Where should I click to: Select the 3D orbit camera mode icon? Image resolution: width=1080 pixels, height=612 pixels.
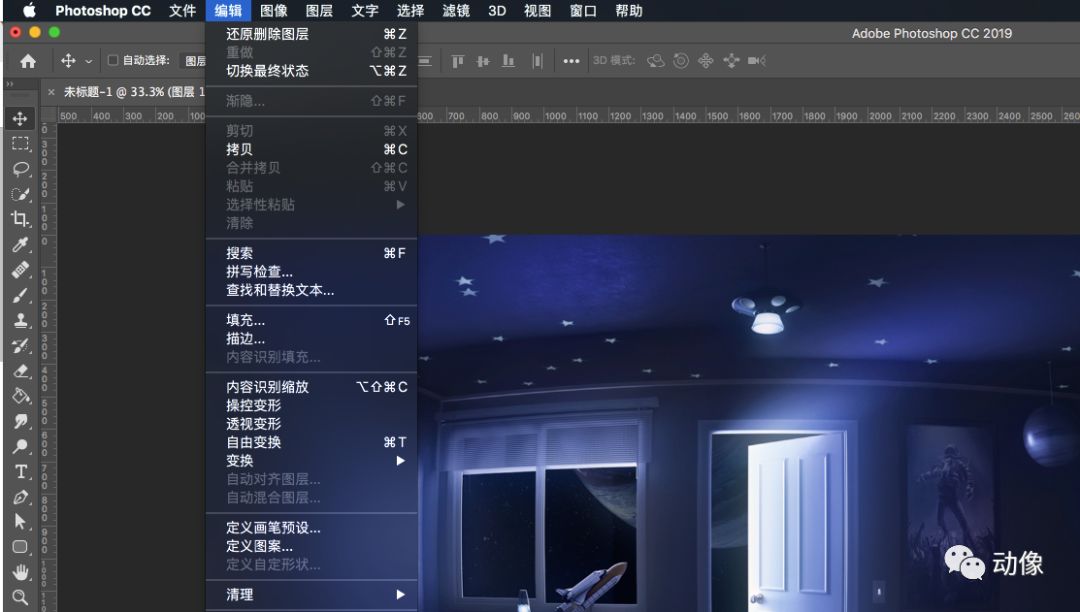(655, 60)
